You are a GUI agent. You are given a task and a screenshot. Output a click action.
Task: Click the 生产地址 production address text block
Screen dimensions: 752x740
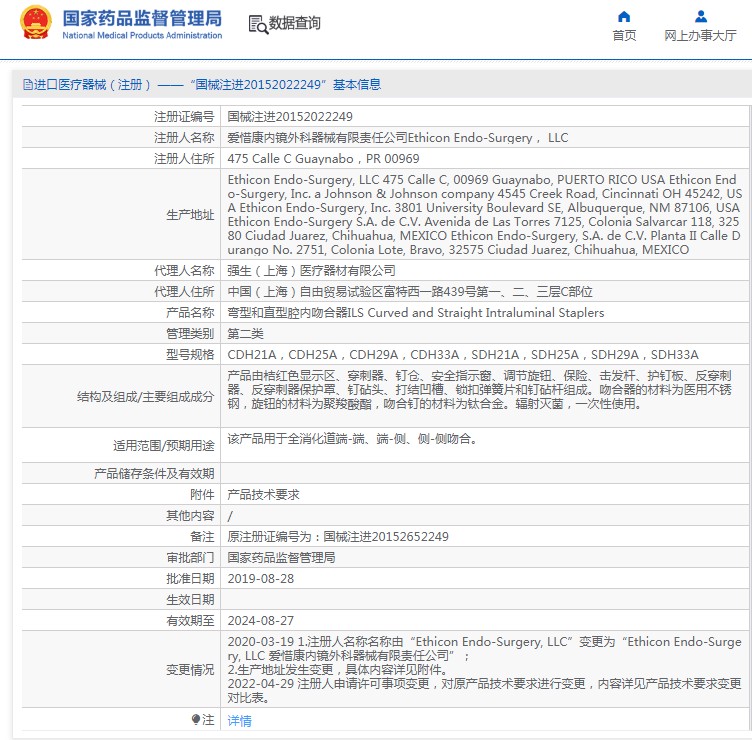[x=484, y=214]
